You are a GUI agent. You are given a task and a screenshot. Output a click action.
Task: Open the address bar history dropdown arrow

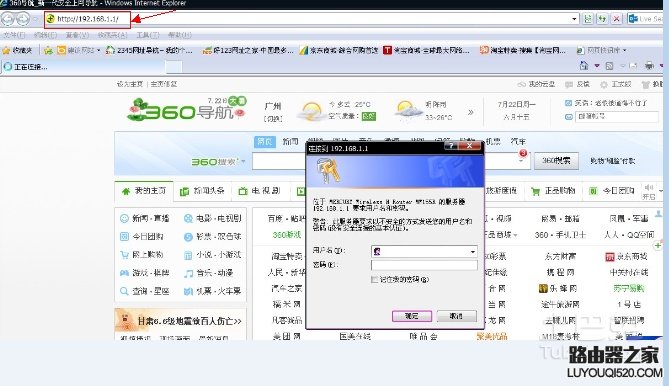pyautogui.click(x=574, y=19)
